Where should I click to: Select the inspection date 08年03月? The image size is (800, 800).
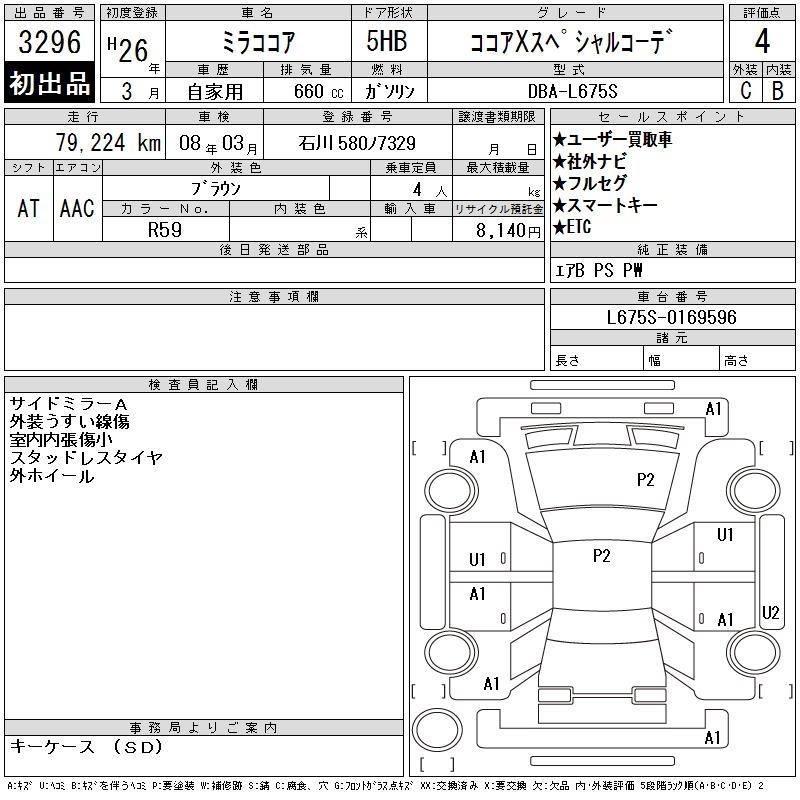[x=218, y=143]
